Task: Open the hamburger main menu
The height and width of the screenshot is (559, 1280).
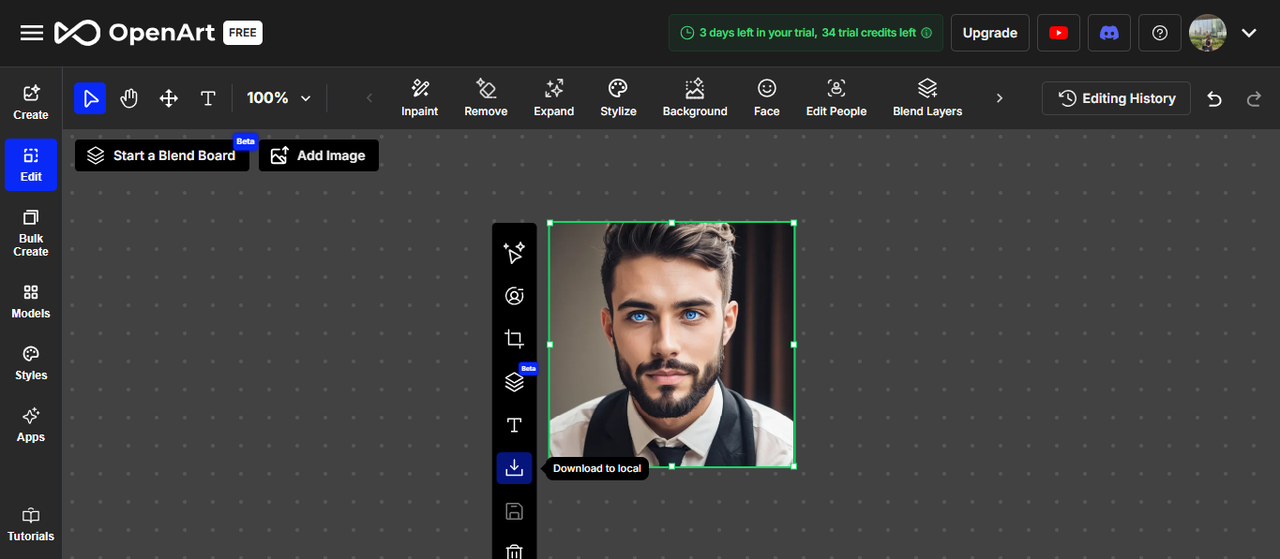Action: [x=32, y=33]
